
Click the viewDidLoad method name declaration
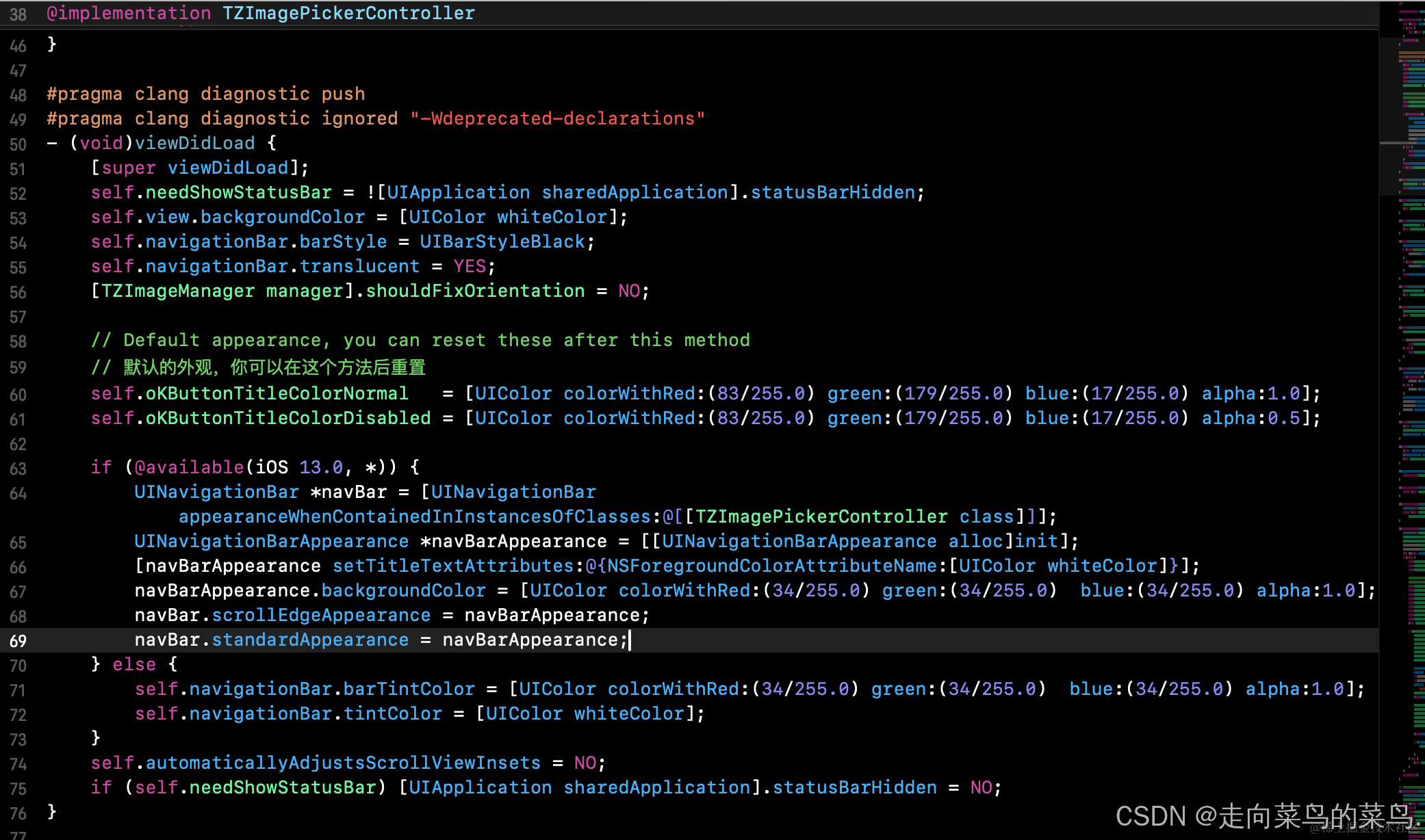[195, 143]
